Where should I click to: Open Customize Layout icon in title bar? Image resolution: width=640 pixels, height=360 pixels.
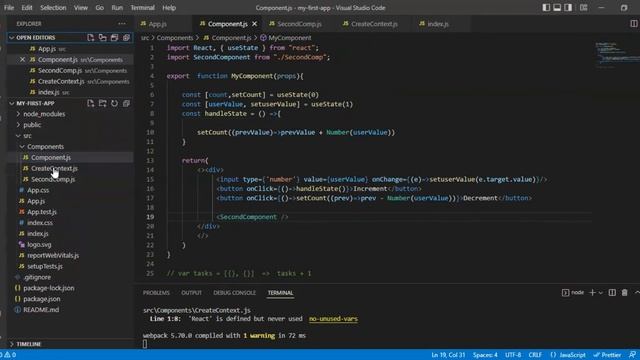(x=584, y=8)
